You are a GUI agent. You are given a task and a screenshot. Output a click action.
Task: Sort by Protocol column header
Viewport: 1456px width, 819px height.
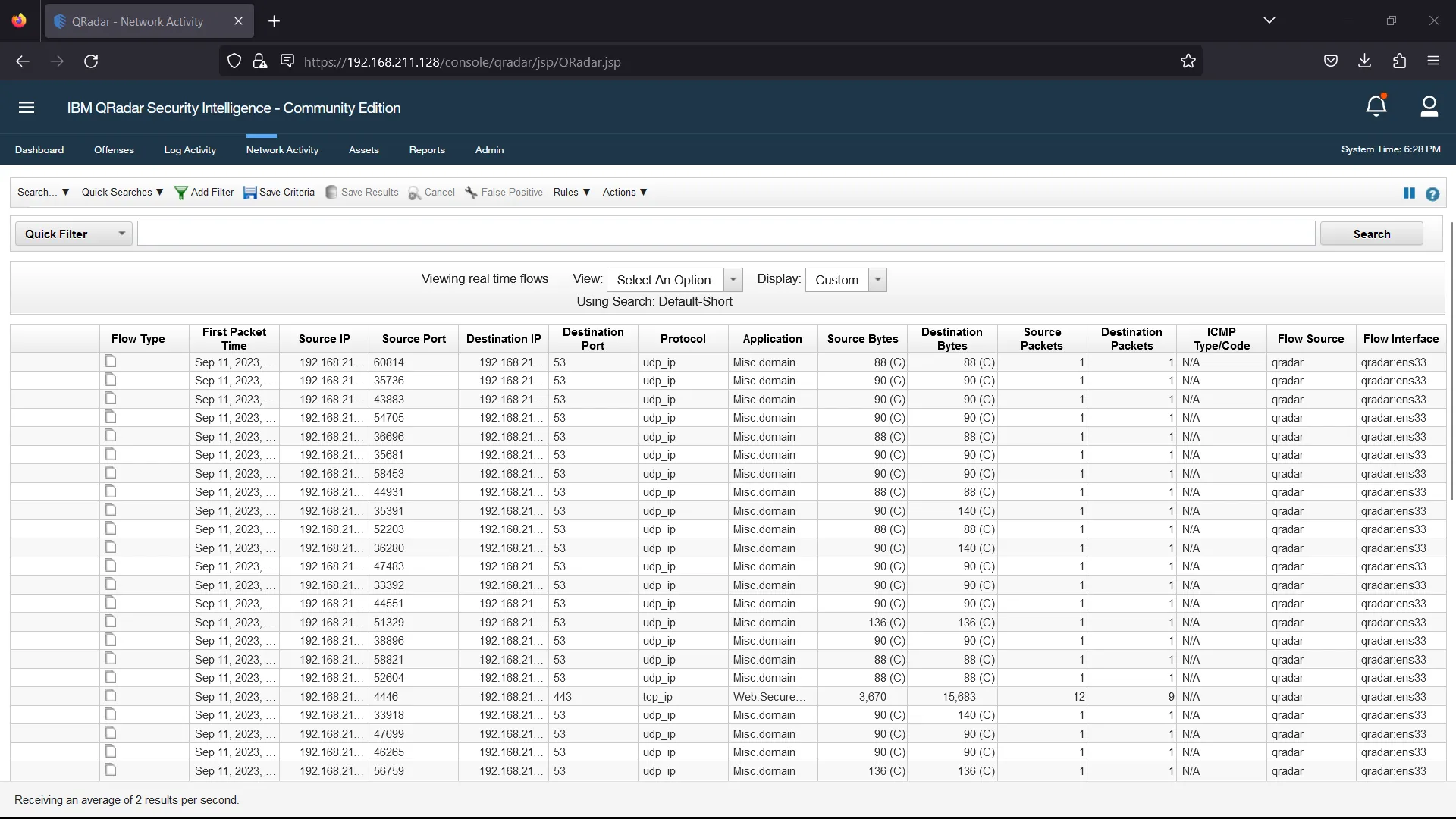pos(682,339)
